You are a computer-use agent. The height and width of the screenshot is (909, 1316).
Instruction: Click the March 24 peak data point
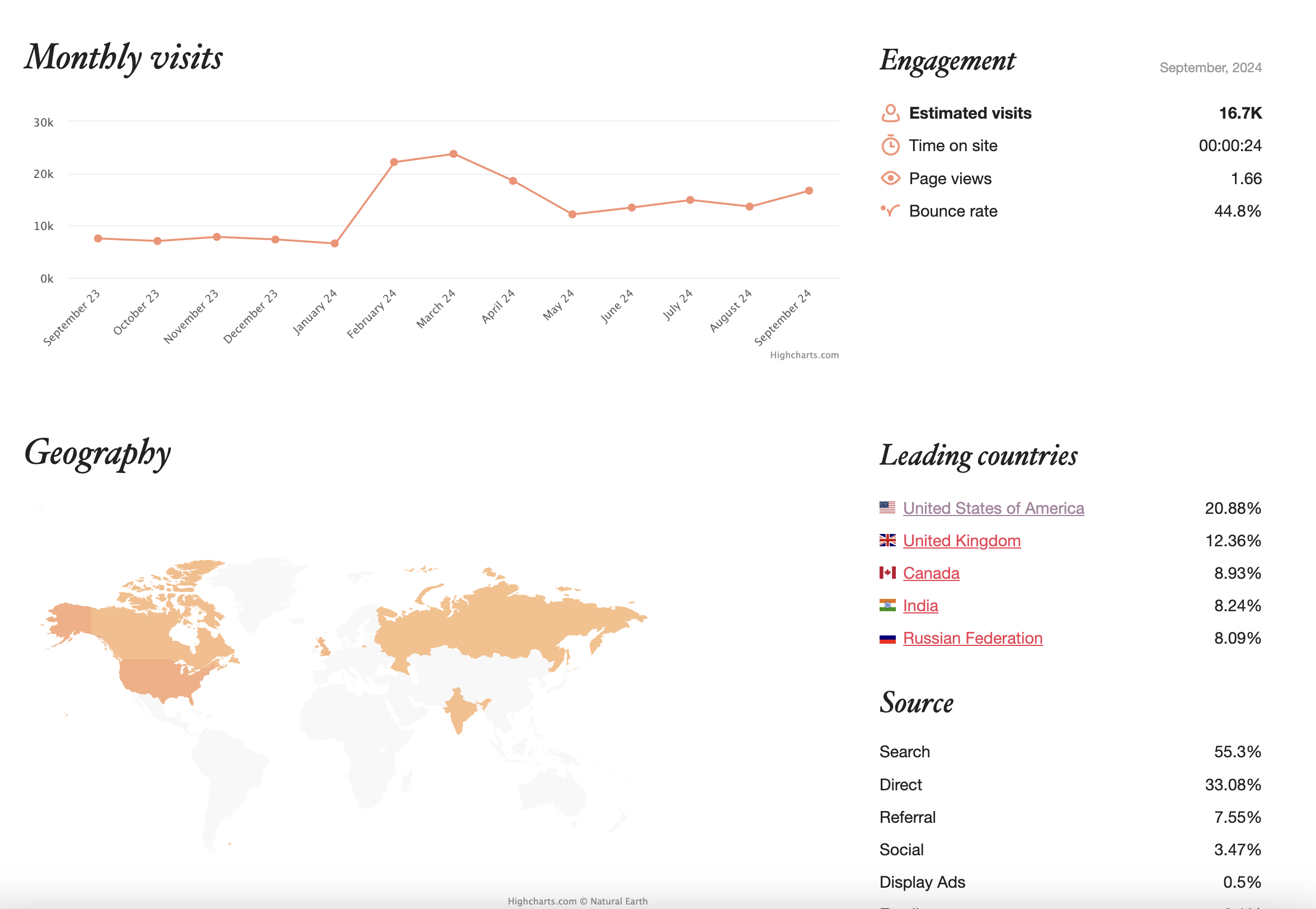point(453,154)
